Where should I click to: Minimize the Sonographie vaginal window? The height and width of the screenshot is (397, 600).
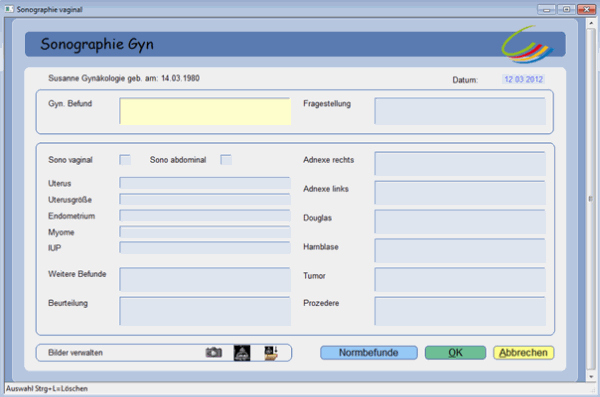tap(546, 9)
